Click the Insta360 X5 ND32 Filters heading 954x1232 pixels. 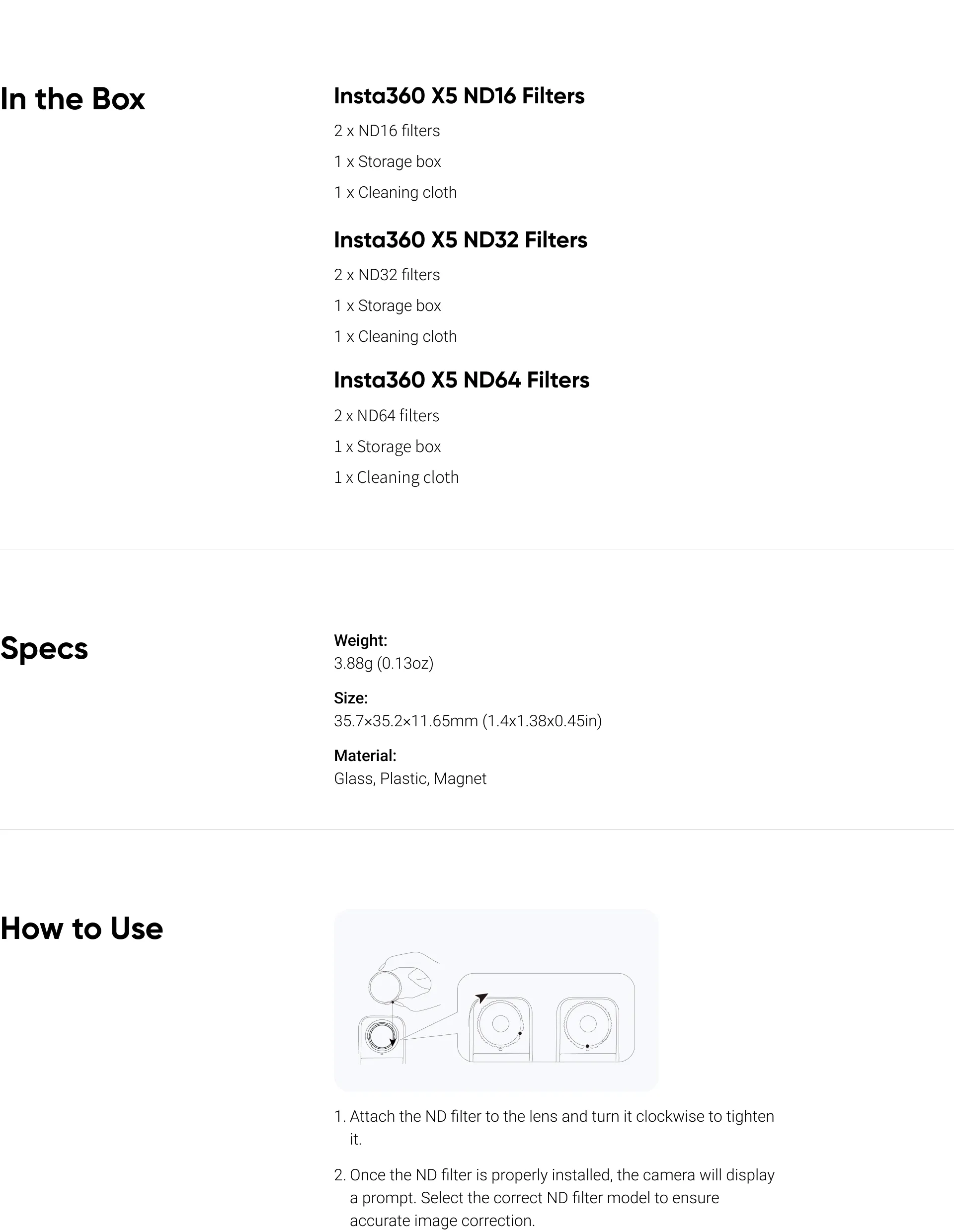461,240
